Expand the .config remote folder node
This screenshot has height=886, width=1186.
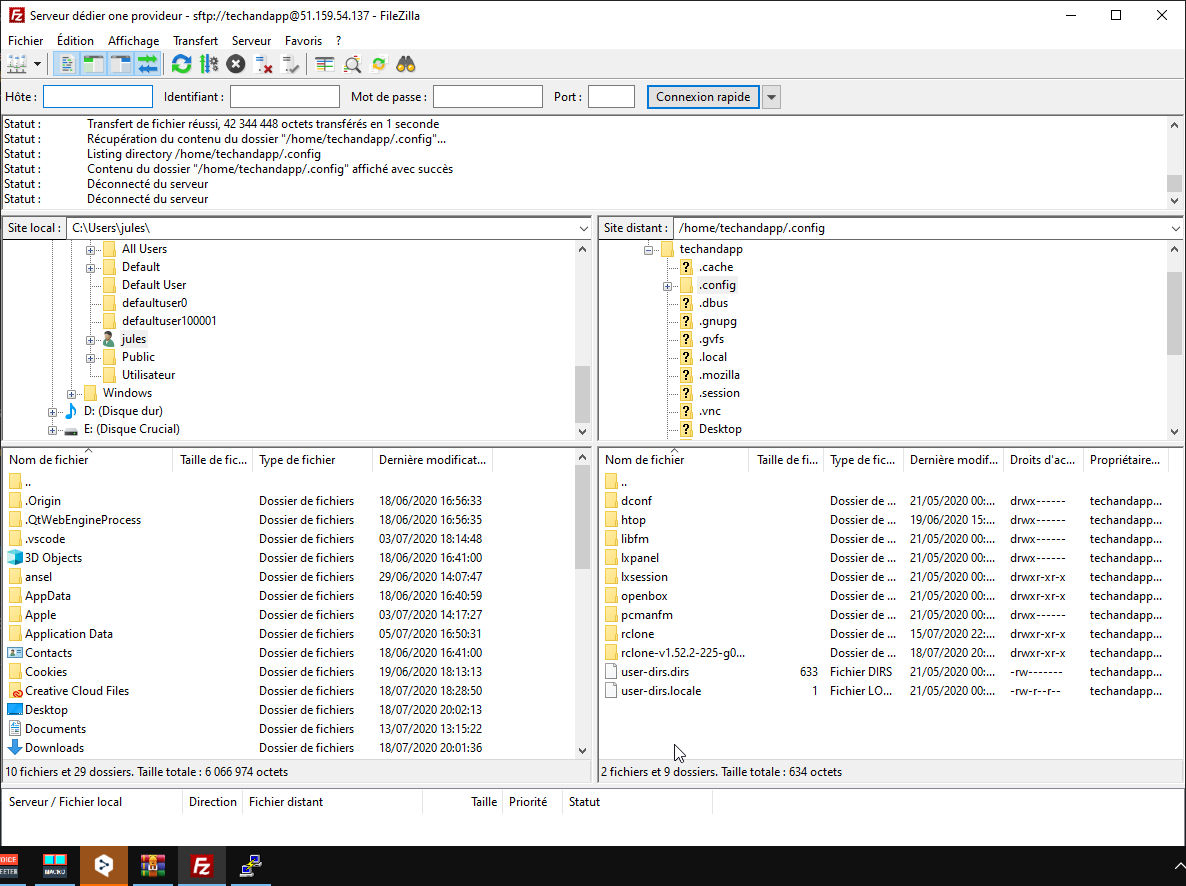667,286
